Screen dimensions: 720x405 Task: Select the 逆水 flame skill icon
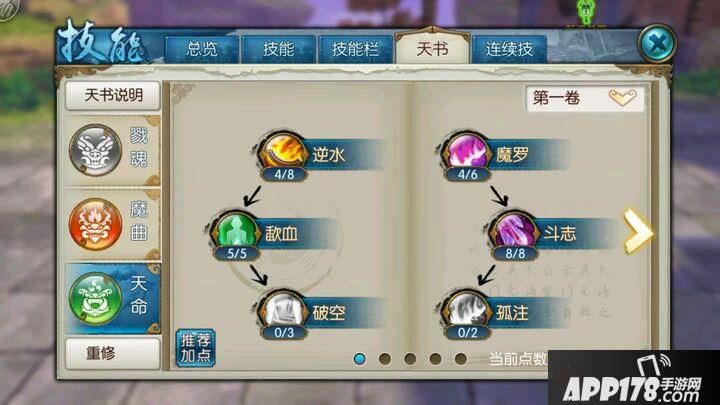[x=282, y=152]
